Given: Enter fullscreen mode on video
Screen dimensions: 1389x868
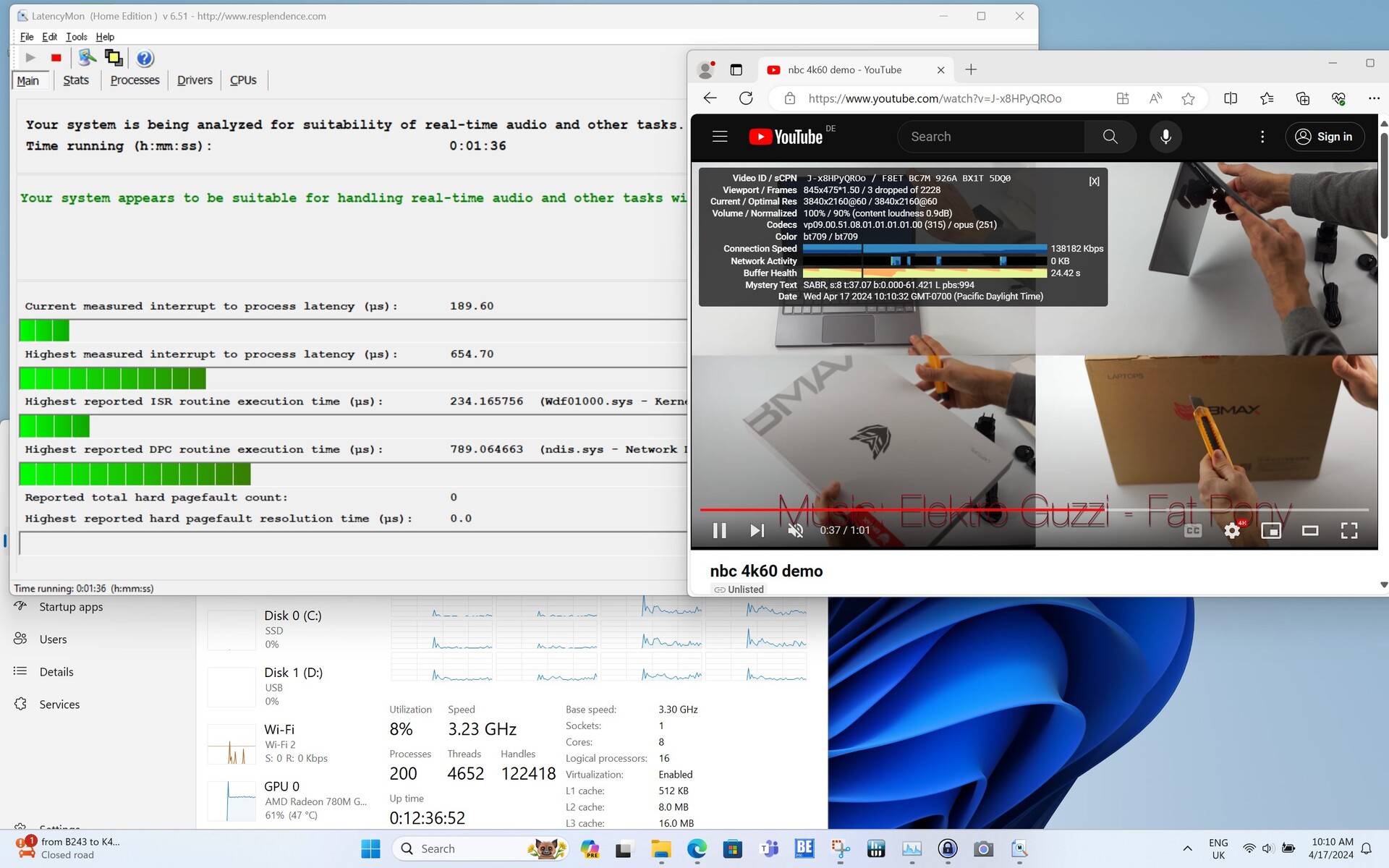Looking at the screenshot, I should pos(1348,531).
